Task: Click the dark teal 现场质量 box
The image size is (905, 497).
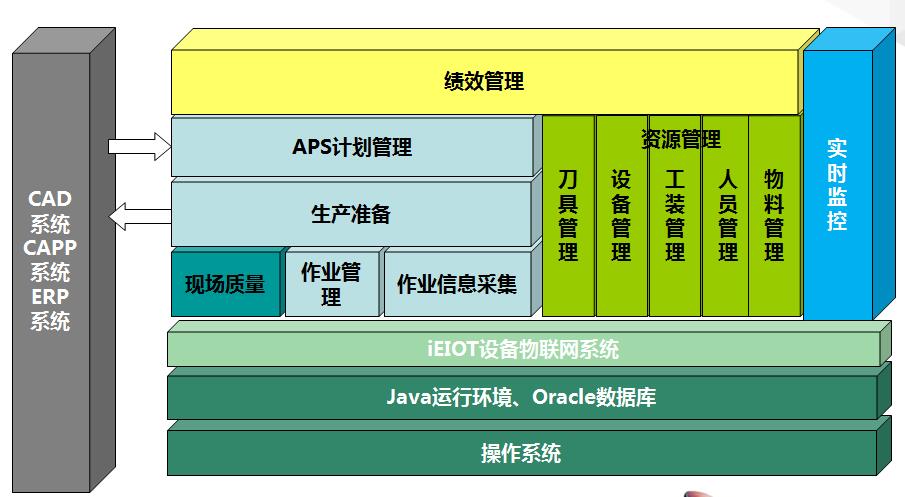Action: coord(225,284)
